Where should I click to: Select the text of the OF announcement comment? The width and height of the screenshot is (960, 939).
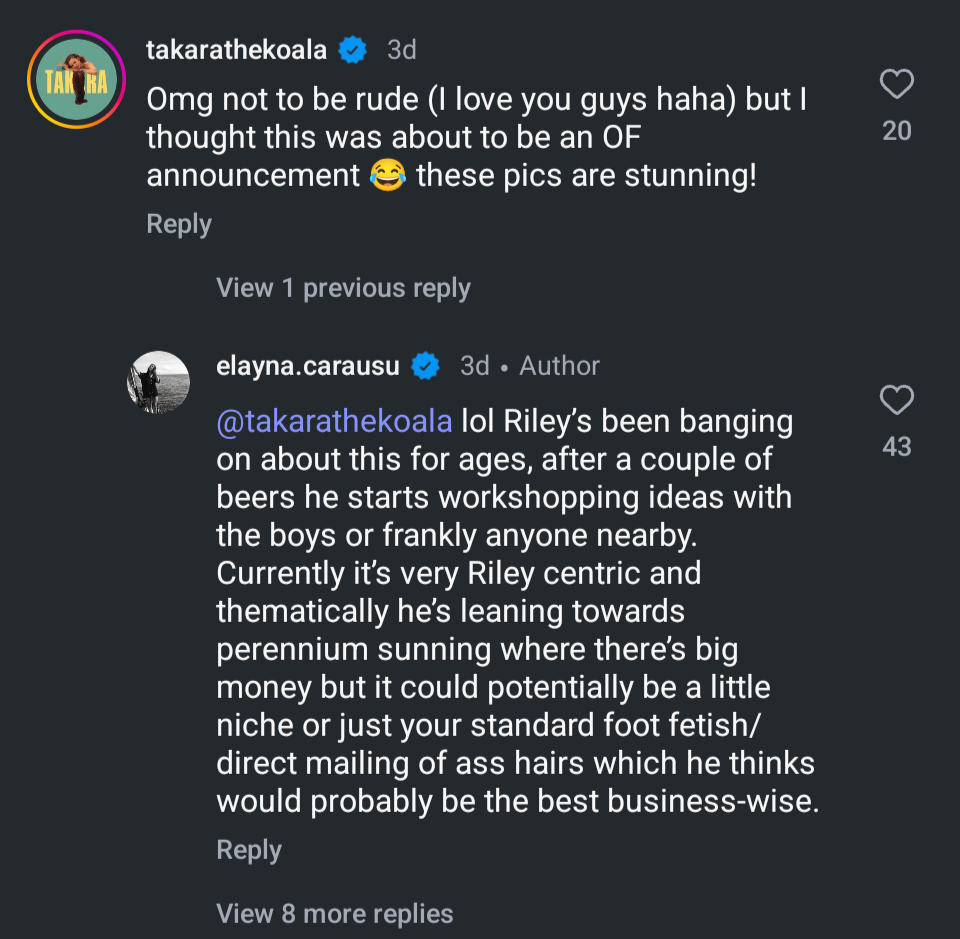pyautogui.click(x=450, y=138)
